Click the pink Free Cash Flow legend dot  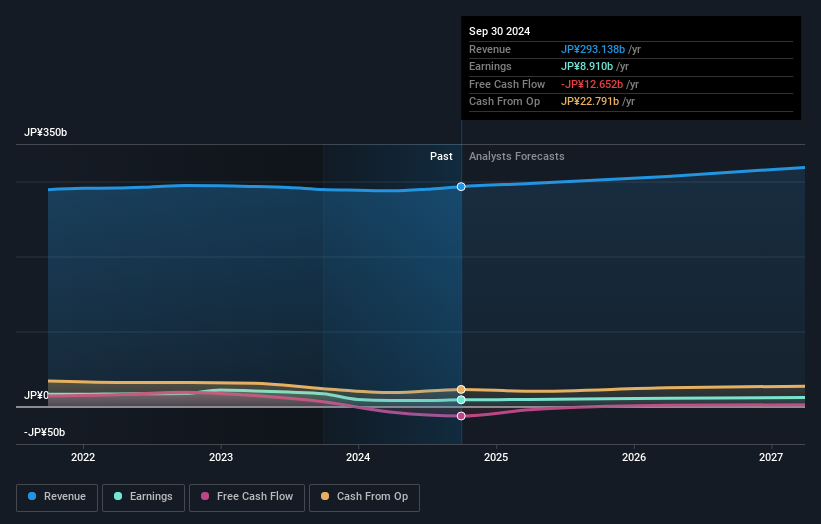[205, 496]
